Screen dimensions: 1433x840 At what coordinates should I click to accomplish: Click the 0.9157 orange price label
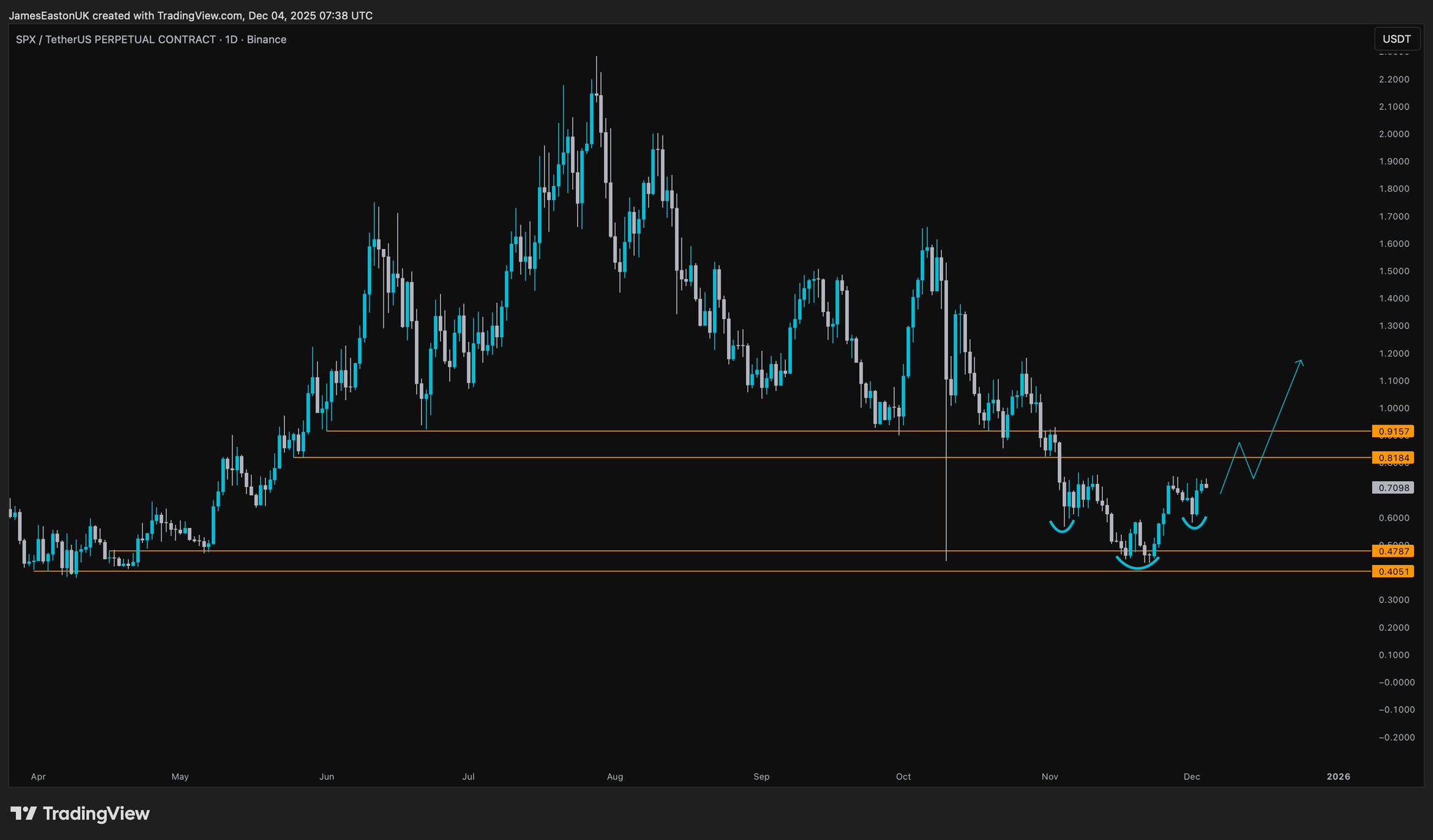coord(1392,432)
